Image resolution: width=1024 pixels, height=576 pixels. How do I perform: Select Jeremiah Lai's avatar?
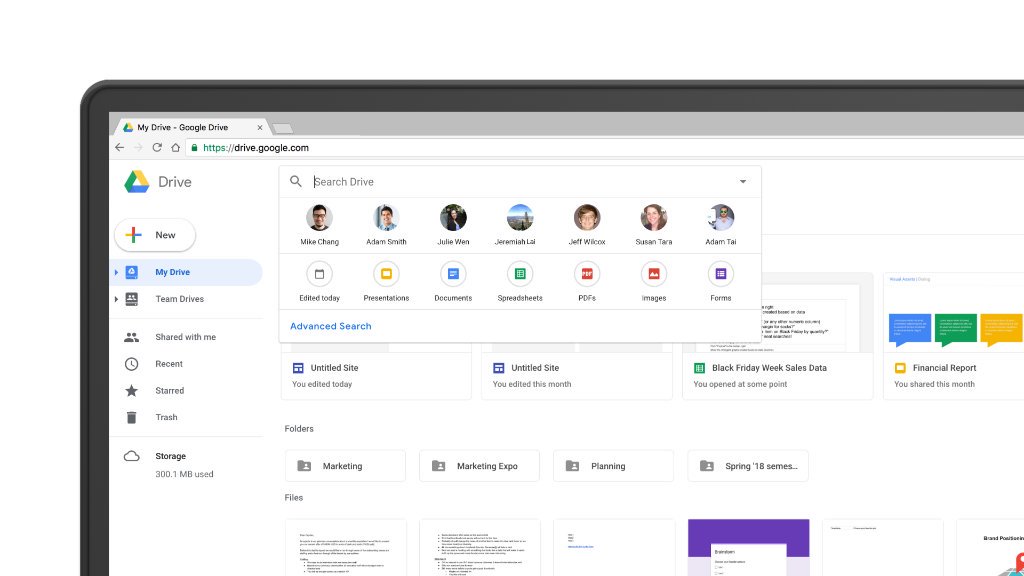click(520, 217)
